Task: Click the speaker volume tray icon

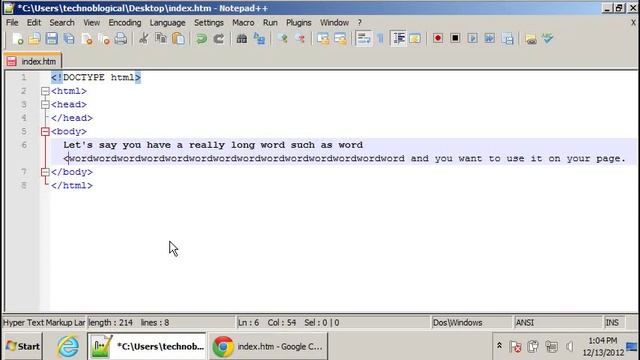Action: (x=570, y=347)
